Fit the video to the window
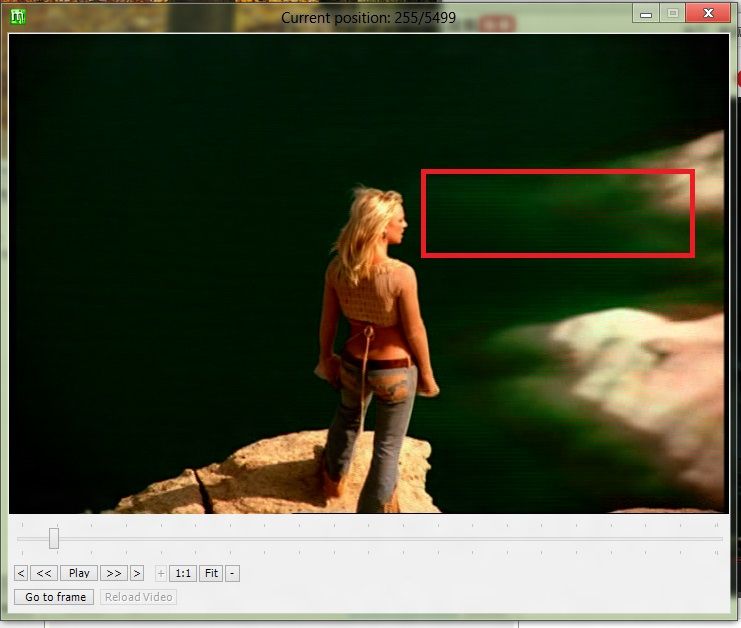Image resolution: width=741 pixels, height=628 pixels. point(211,573)
